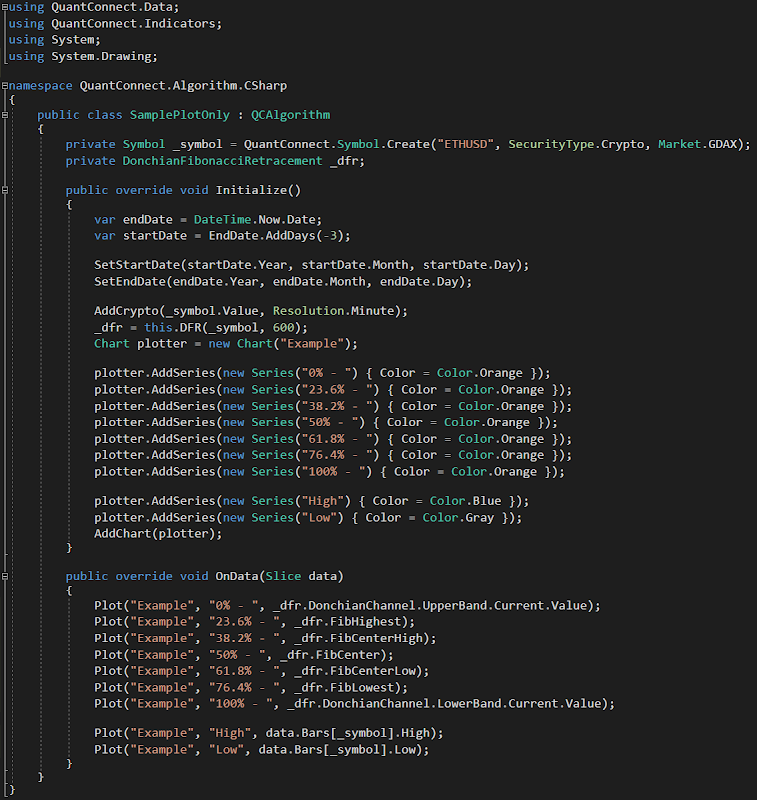Click the QuantConnect.Indicators using line
Screen dimensions: 757x800
(115, 23)
